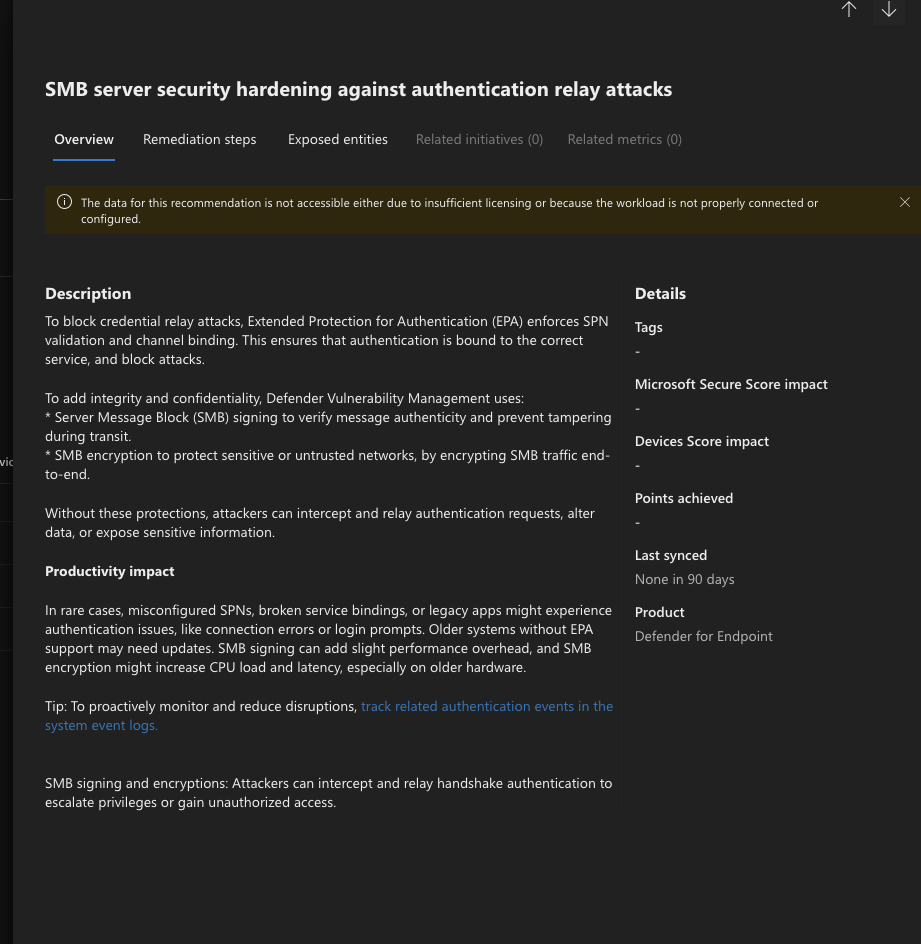Screen dimensions: 921x944
Task: Navigate to the previous recommendation with the up arrow
Action: click(x=849, y=11)
